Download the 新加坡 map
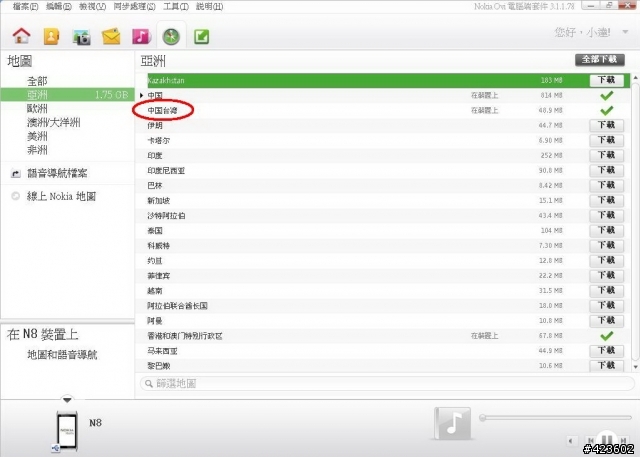This screenshot has width=640, height=457. pos(607,200)
